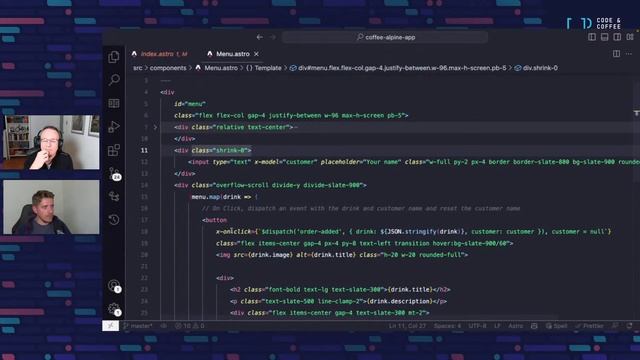
Task: Click the notifications bell in status bar
Action: click(629, 326)
